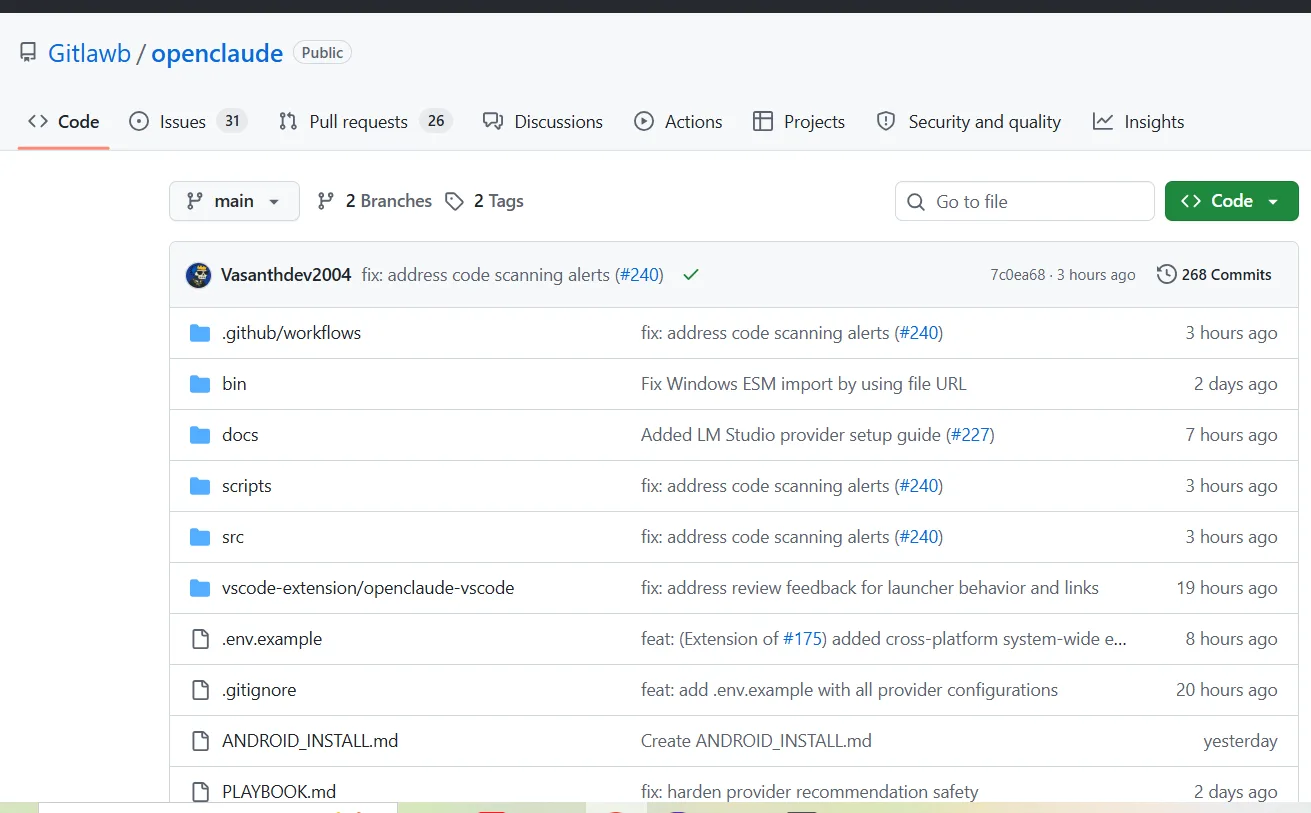Select the Actions tab
1311x813 pixels.
(x=678, y=122)
